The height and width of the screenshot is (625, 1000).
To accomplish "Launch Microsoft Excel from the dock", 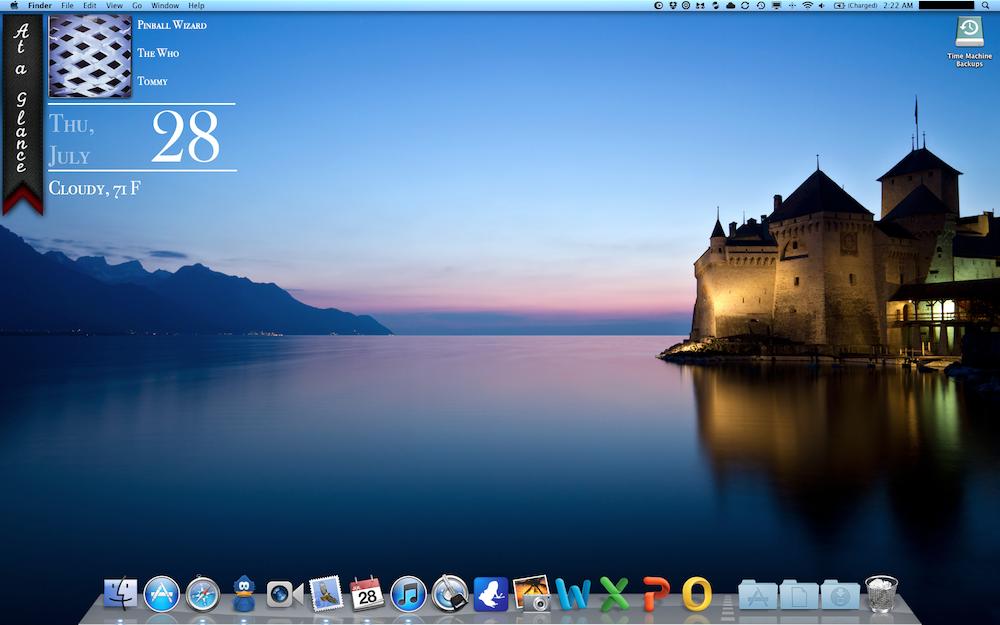I will pyautogui.click(x=614, y=594).
